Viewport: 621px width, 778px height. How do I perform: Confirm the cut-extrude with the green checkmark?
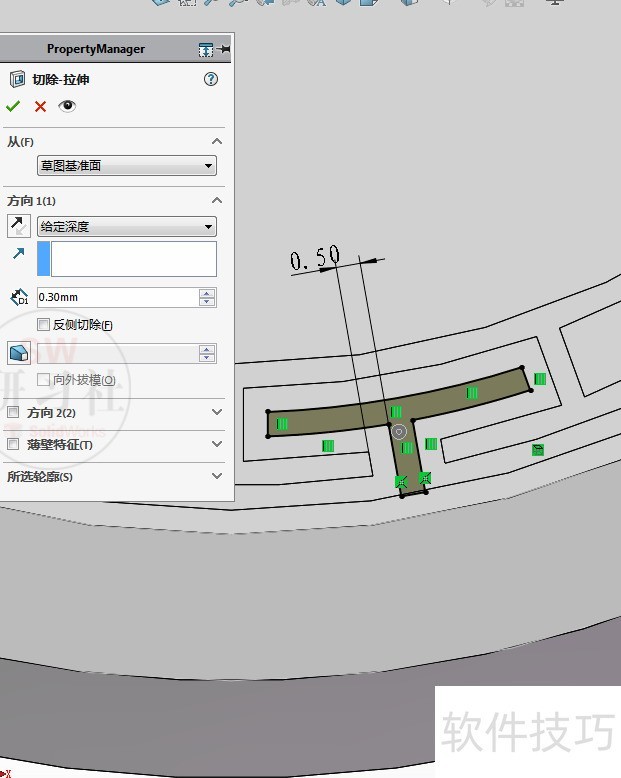[x=13, y=106]
